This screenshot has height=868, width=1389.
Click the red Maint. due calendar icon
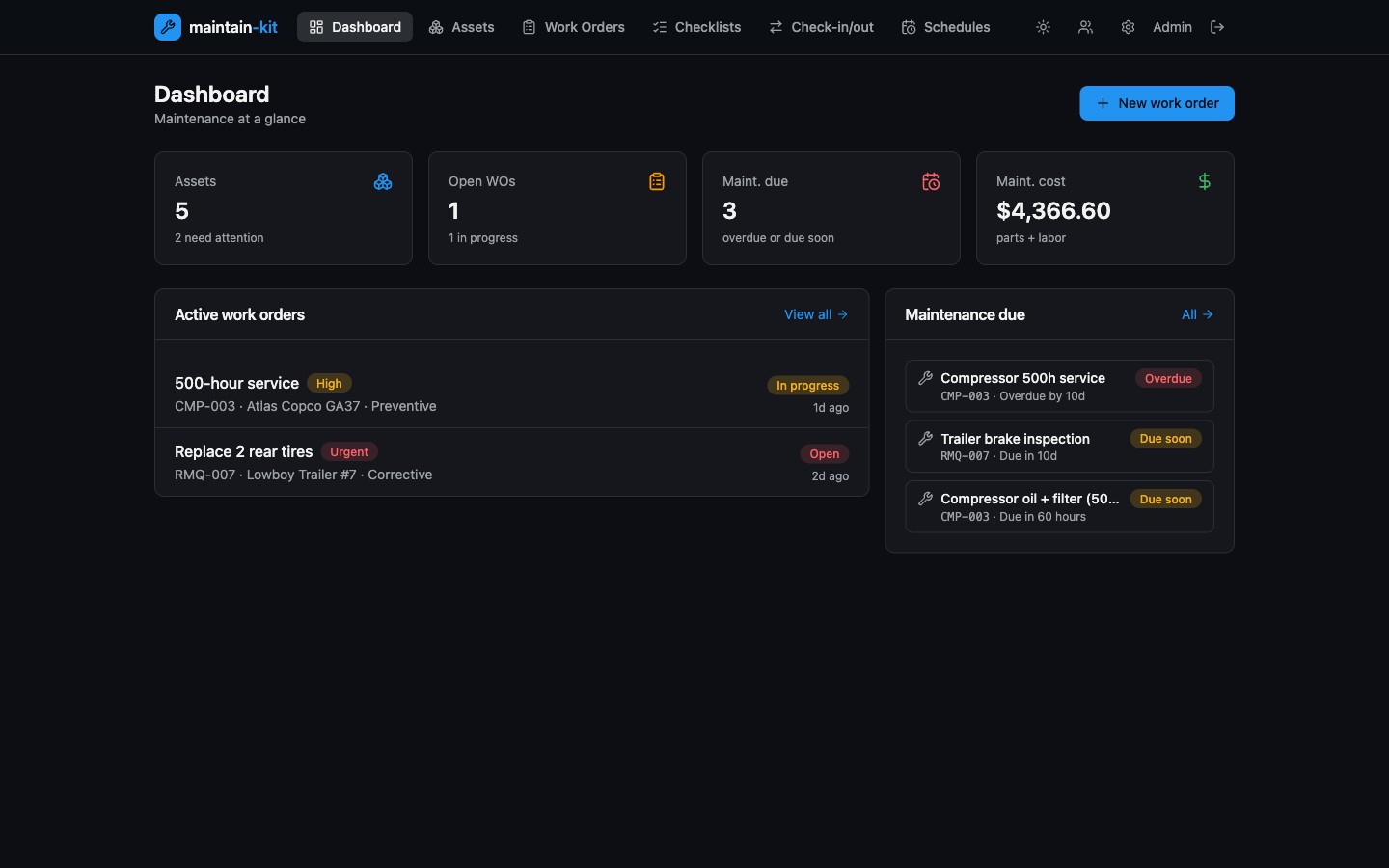931,181
